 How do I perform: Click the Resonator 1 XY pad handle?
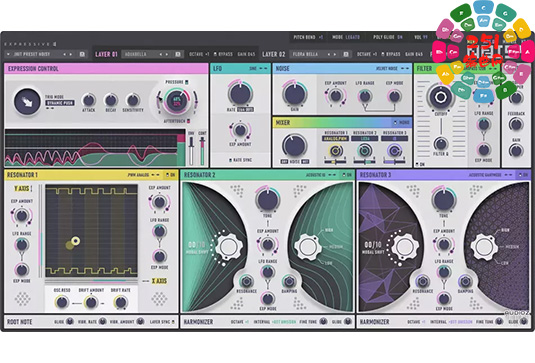[76, 241]
